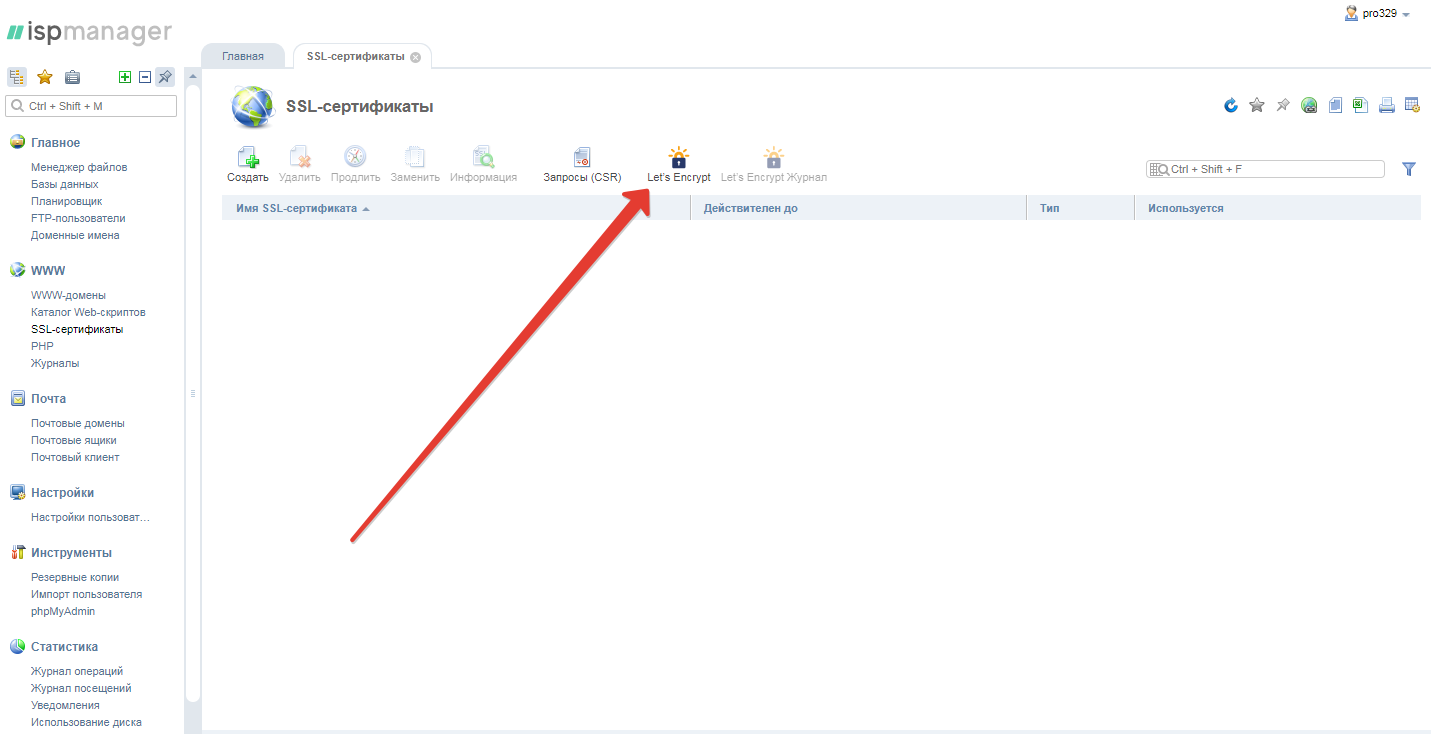
Task: Open Менеджер файлов in sidebar
Action: [x=79, y=167]
